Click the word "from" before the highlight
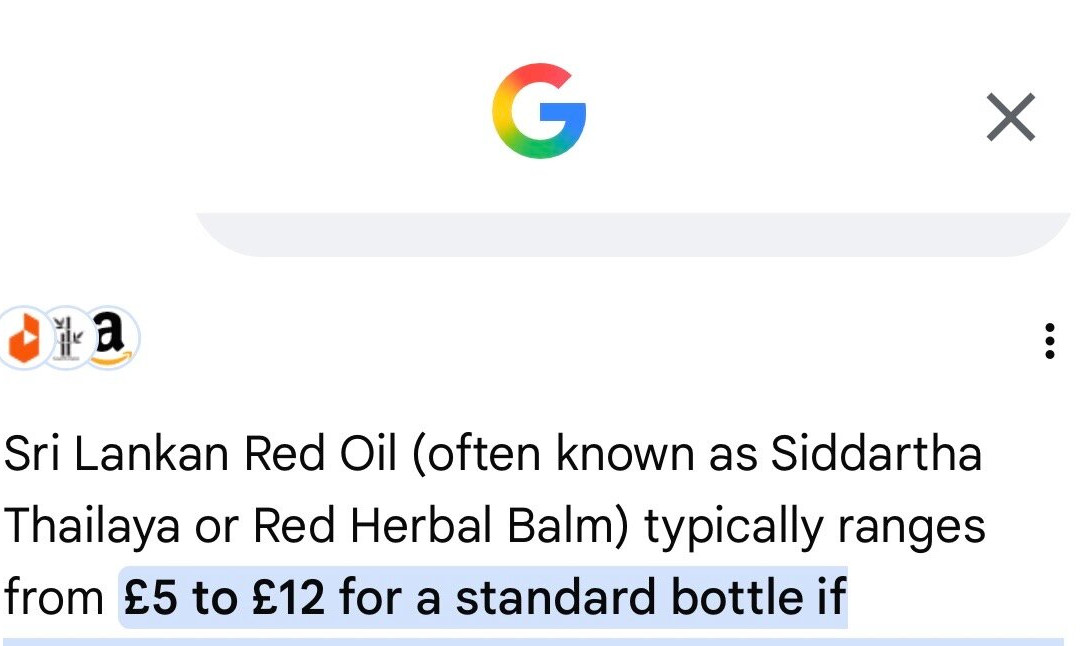1080x646 pixels. pyautogui.click(x=54, y=597)
